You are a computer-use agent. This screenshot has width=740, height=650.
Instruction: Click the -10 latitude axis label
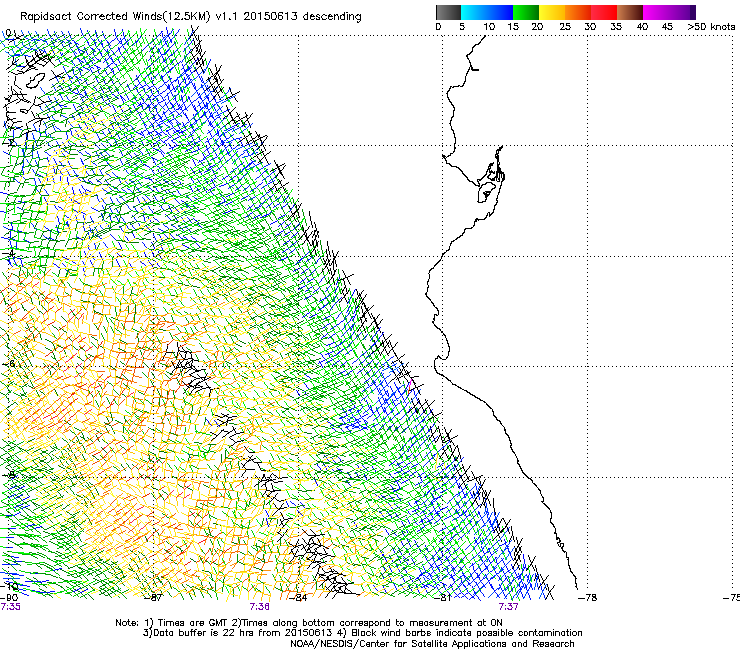coord(9,586)
